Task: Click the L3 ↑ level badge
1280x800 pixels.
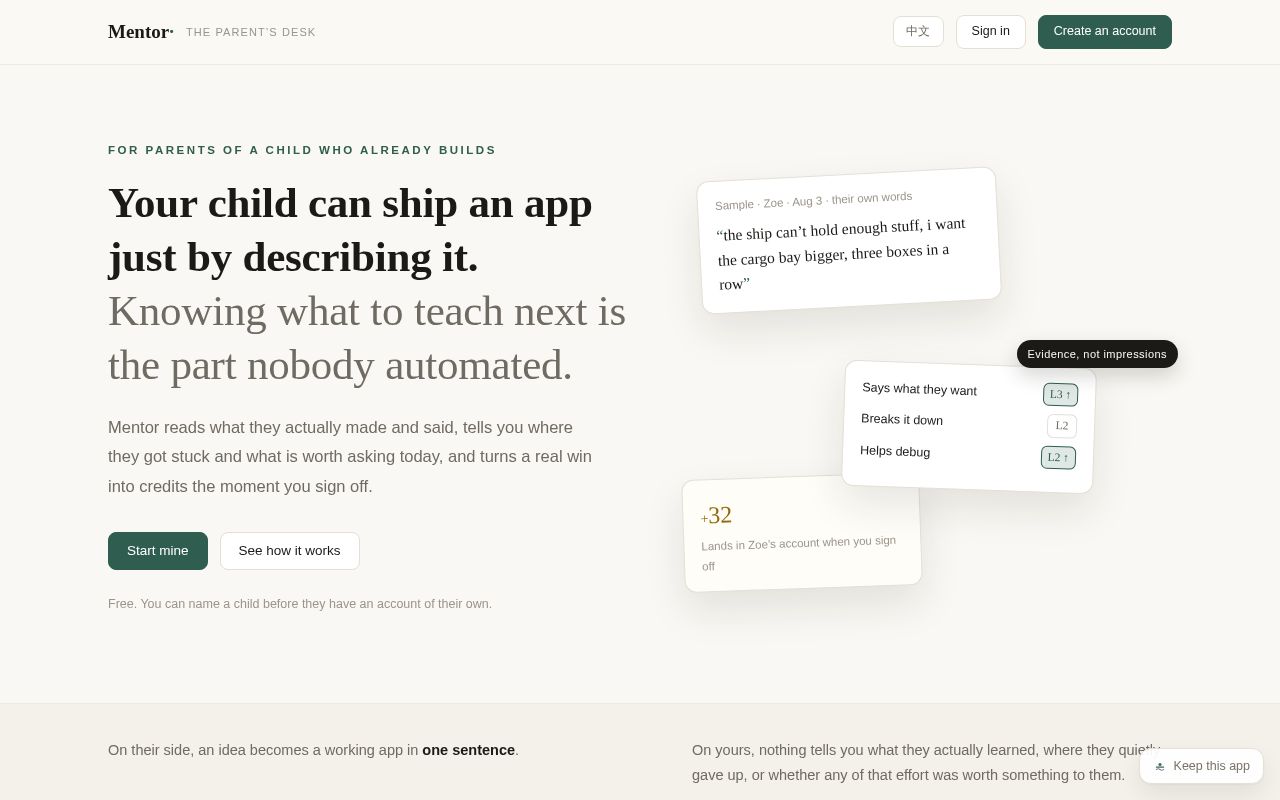Action: coord(1060,395)
